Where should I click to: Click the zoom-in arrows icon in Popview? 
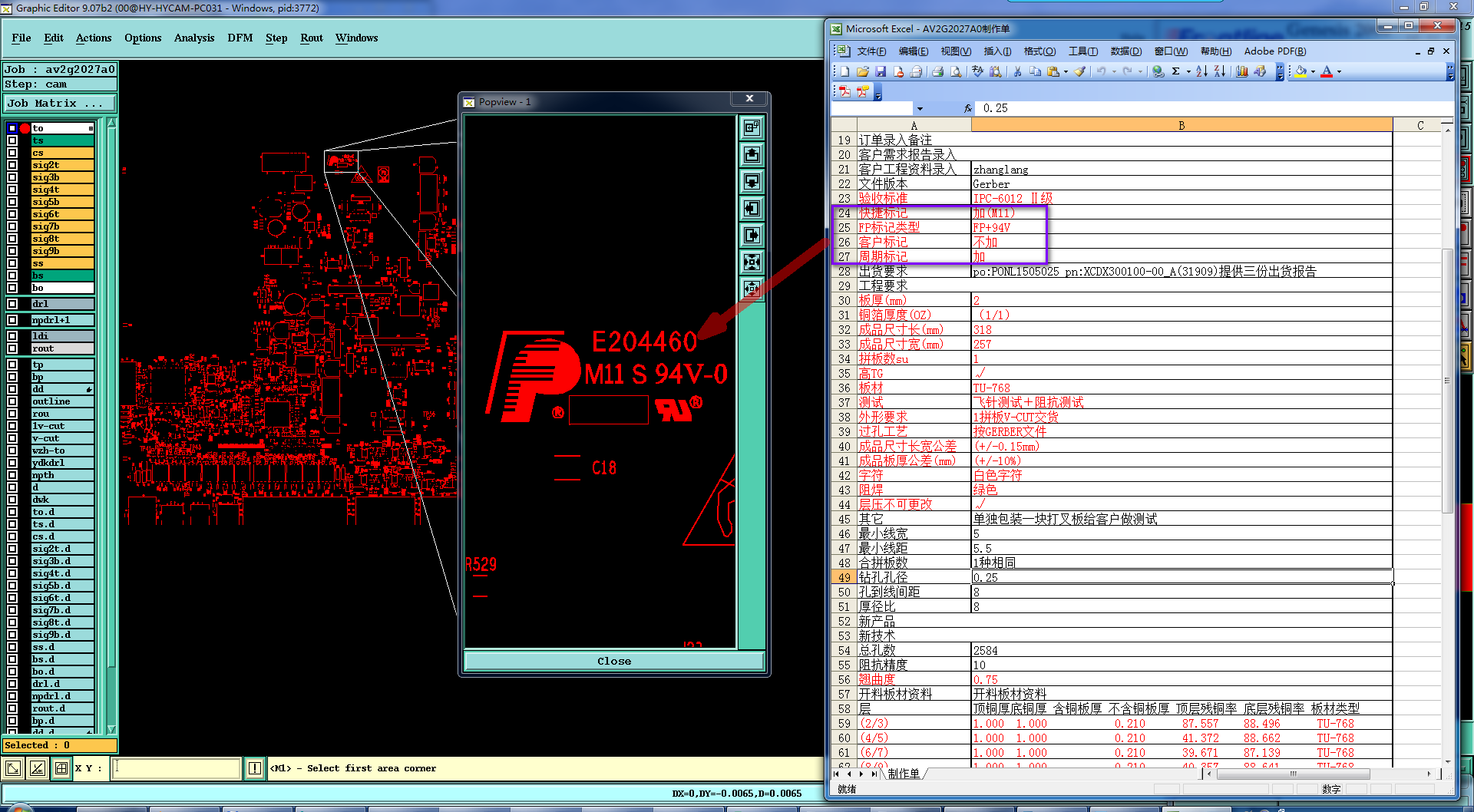tap(752, 262)
